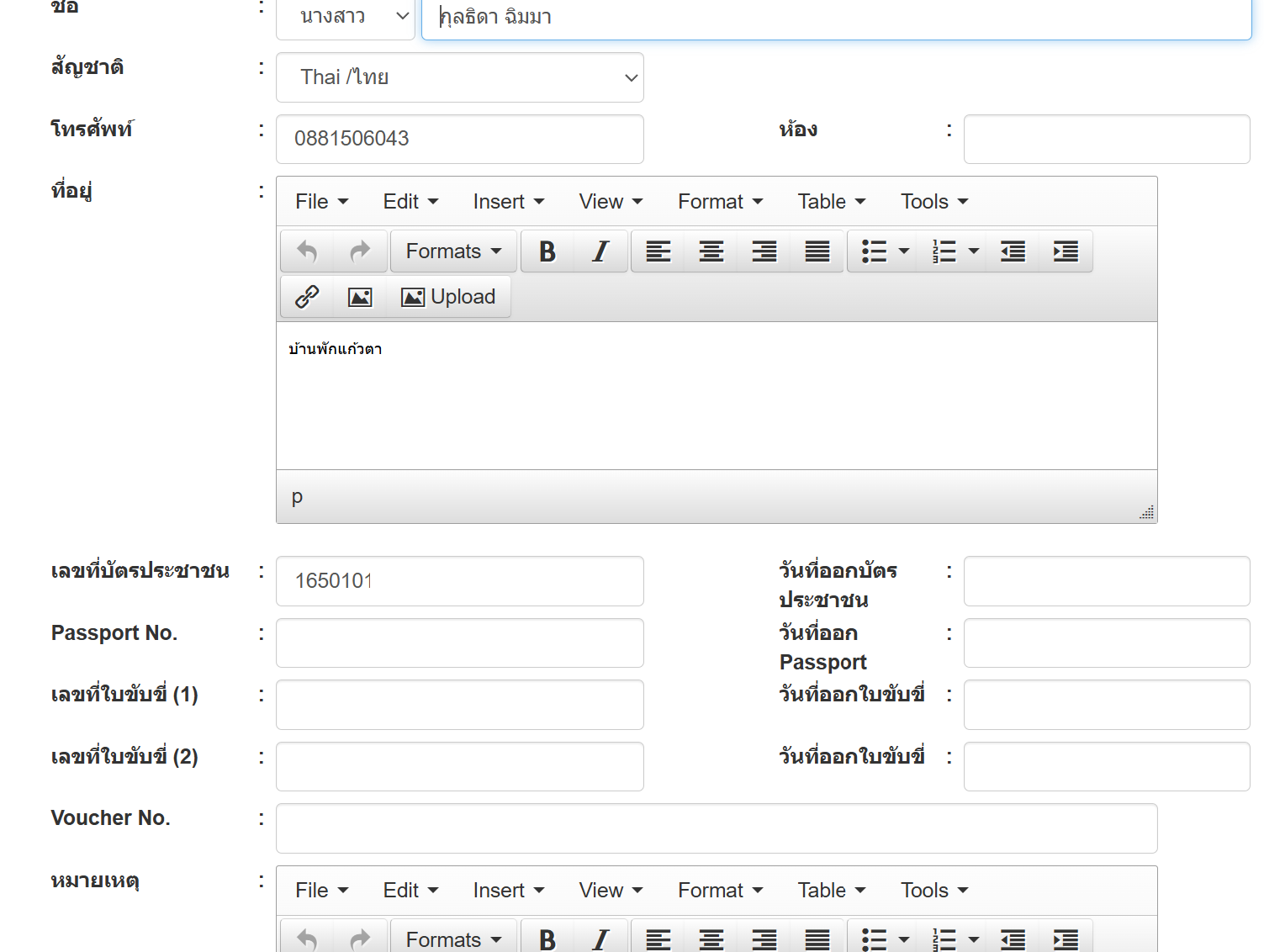Open File menu in remarks editor
Image resolution: width=1264 pixels, height=952 pixels.
tap(321, 891)
